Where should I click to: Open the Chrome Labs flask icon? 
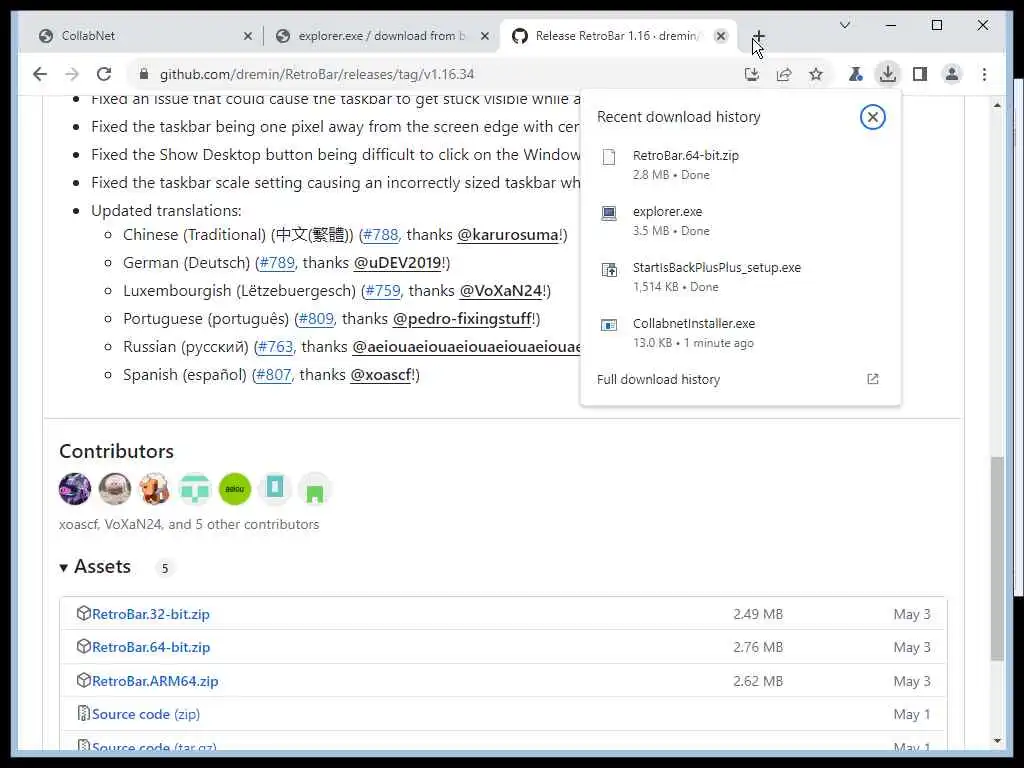click(856, 74)
